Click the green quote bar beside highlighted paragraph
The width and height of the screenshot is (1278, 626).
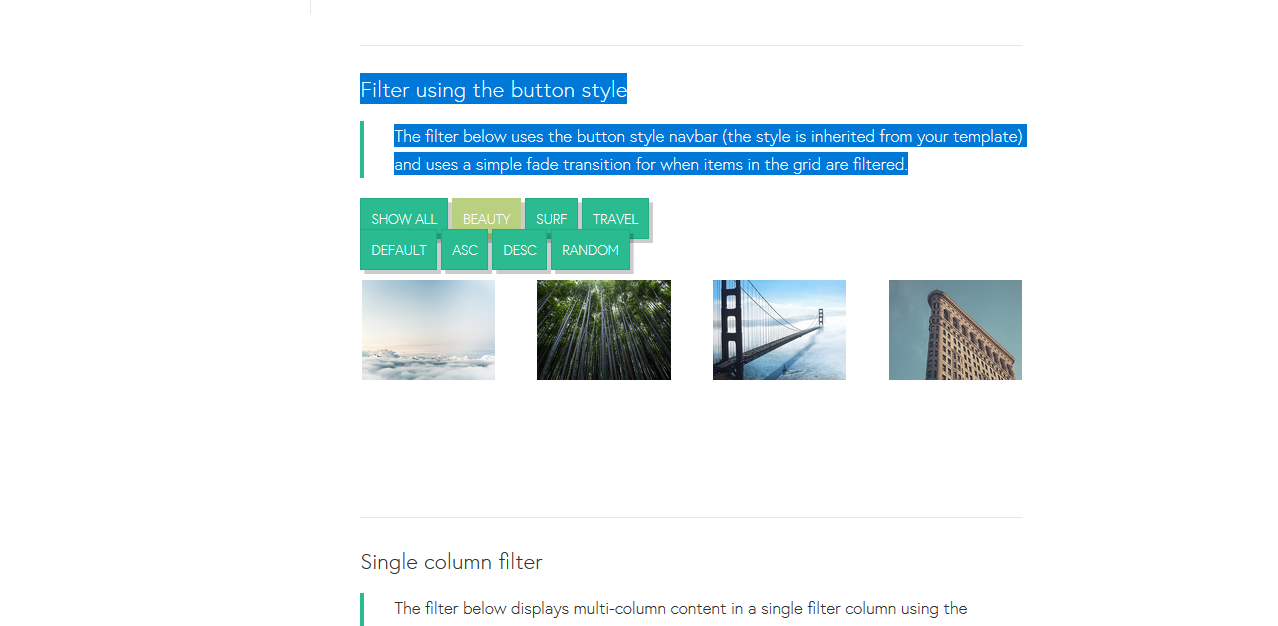click(x=362, y=149)
